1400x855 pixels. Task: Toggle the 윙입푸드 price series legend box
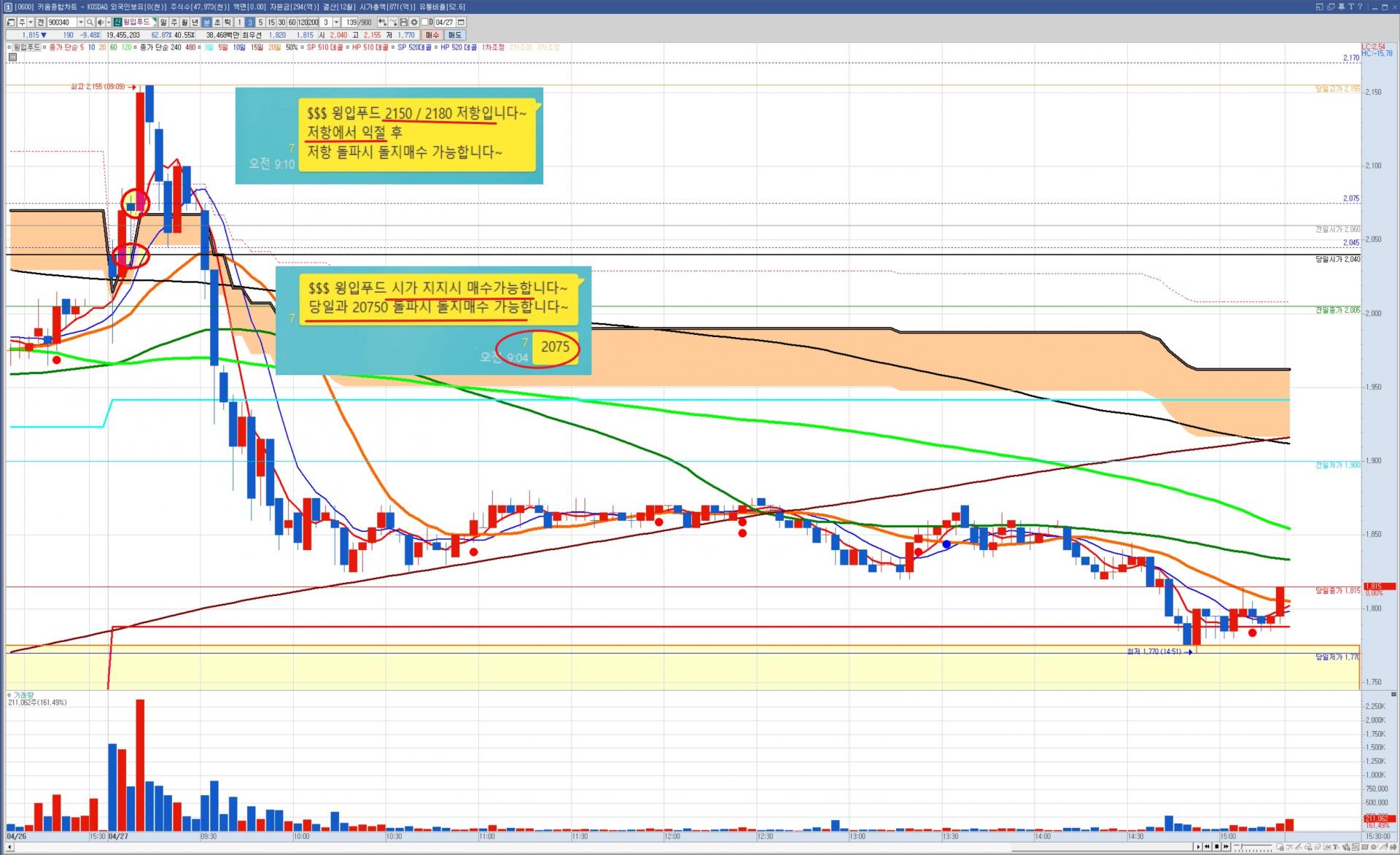click(10, 47)
